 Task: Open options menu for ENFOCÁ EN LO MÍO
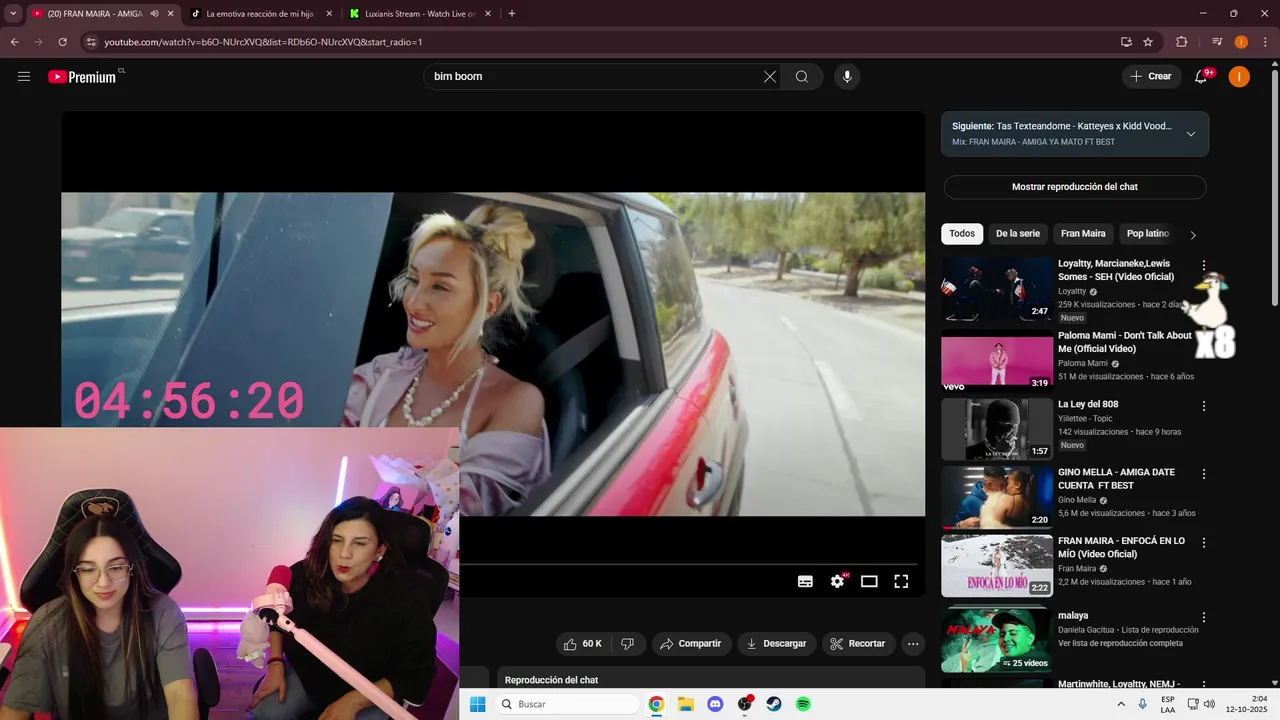tap(1204, 543)
